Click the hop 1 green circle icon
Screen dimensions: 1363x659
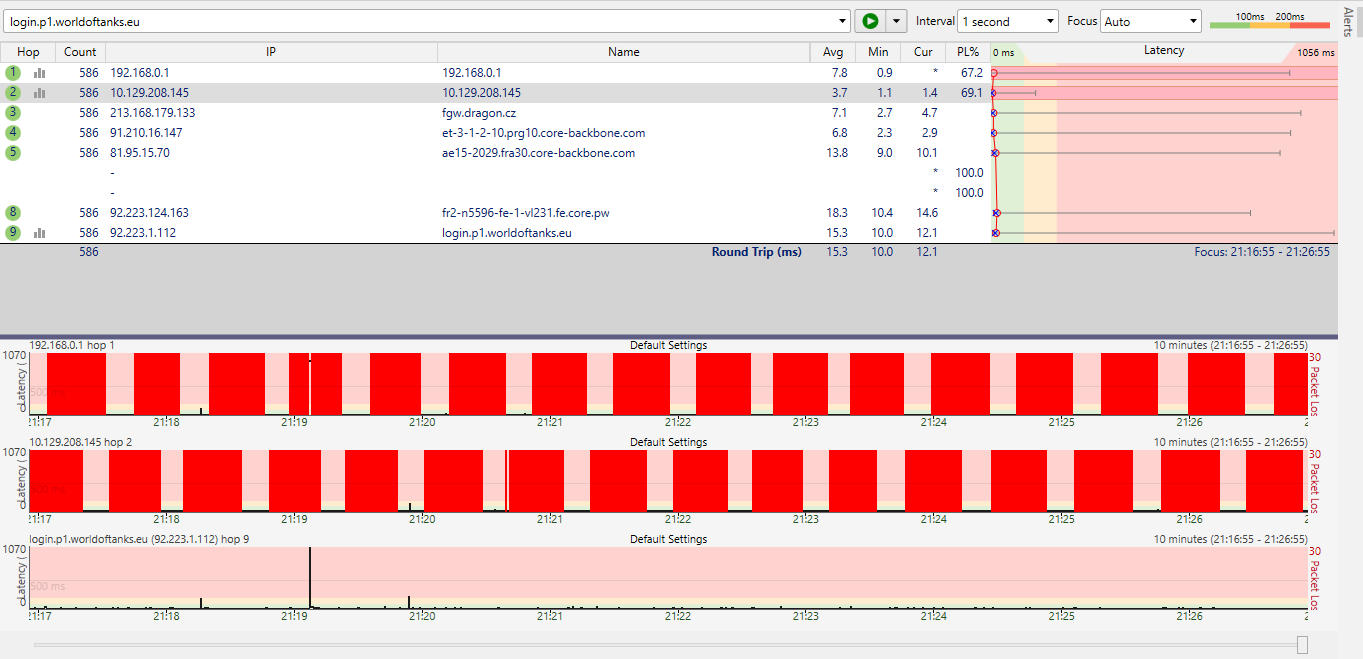13,73
